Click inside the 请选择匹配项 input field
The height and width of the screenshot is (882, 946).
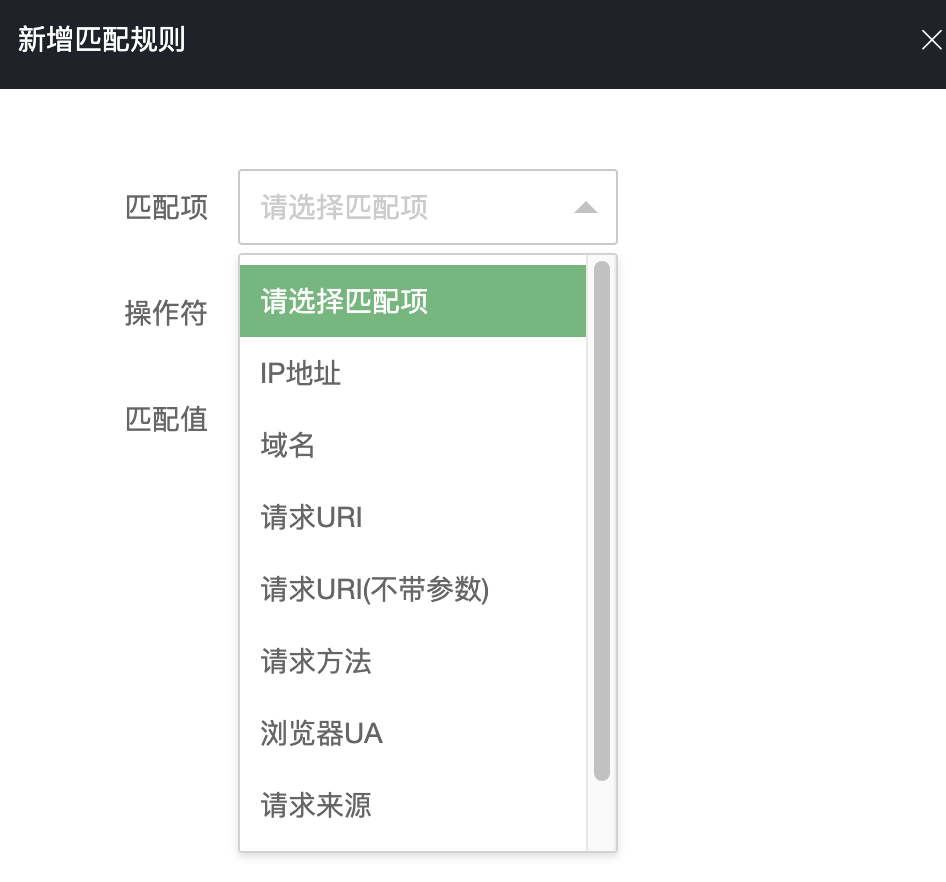coord(400,207)
